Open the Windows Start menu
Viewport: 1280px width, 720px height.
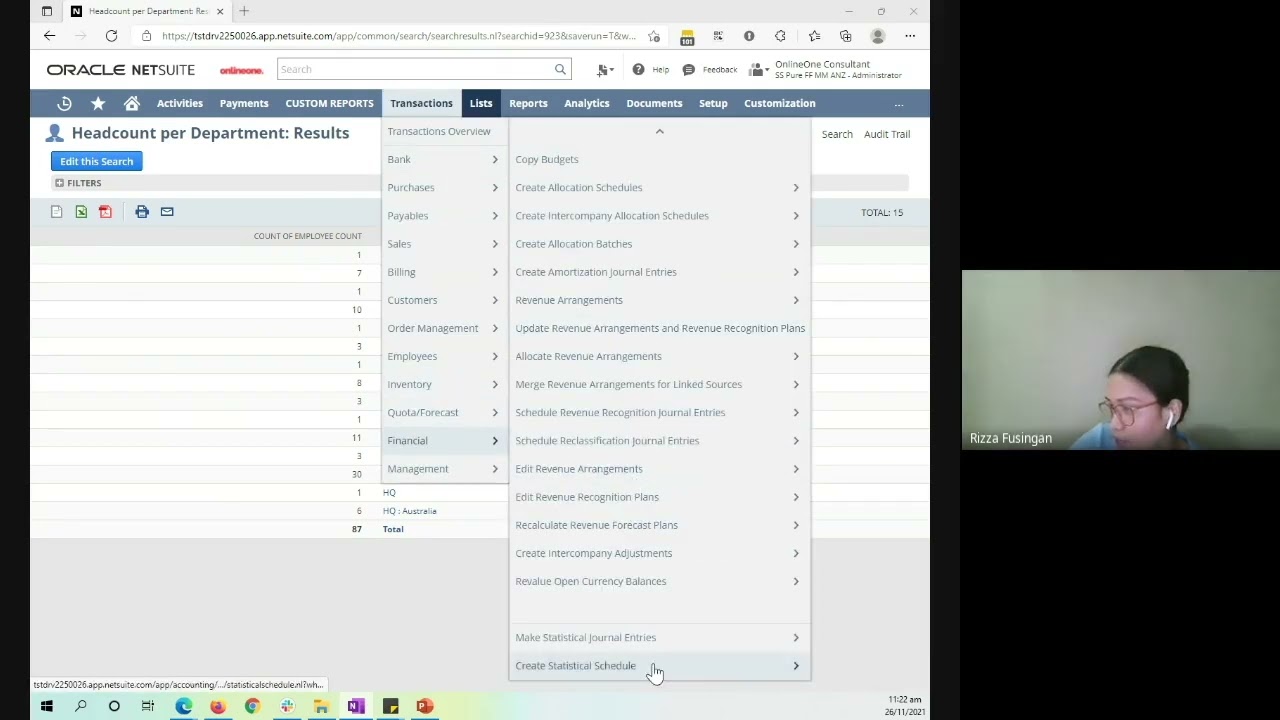point(46,706)
